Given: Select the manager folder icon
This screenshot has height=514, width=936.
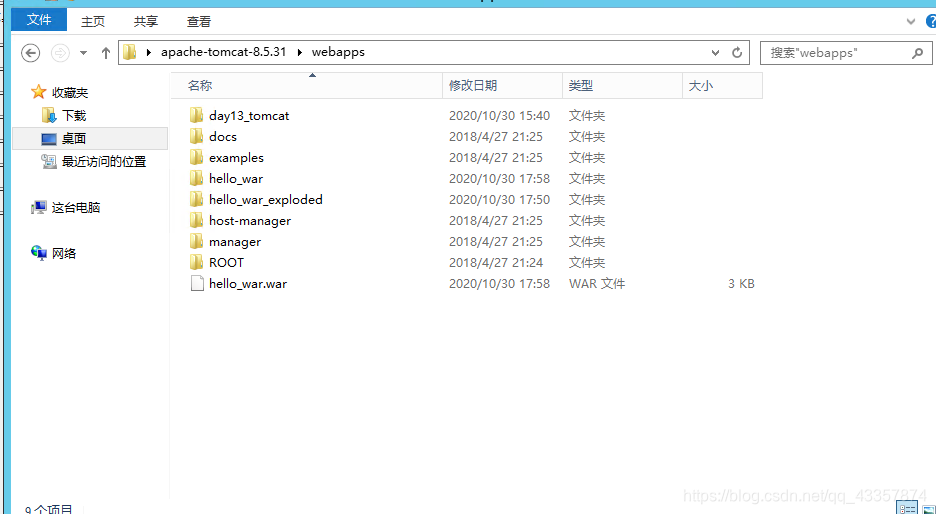Looking at the screenshot, I should coord(196,241).
